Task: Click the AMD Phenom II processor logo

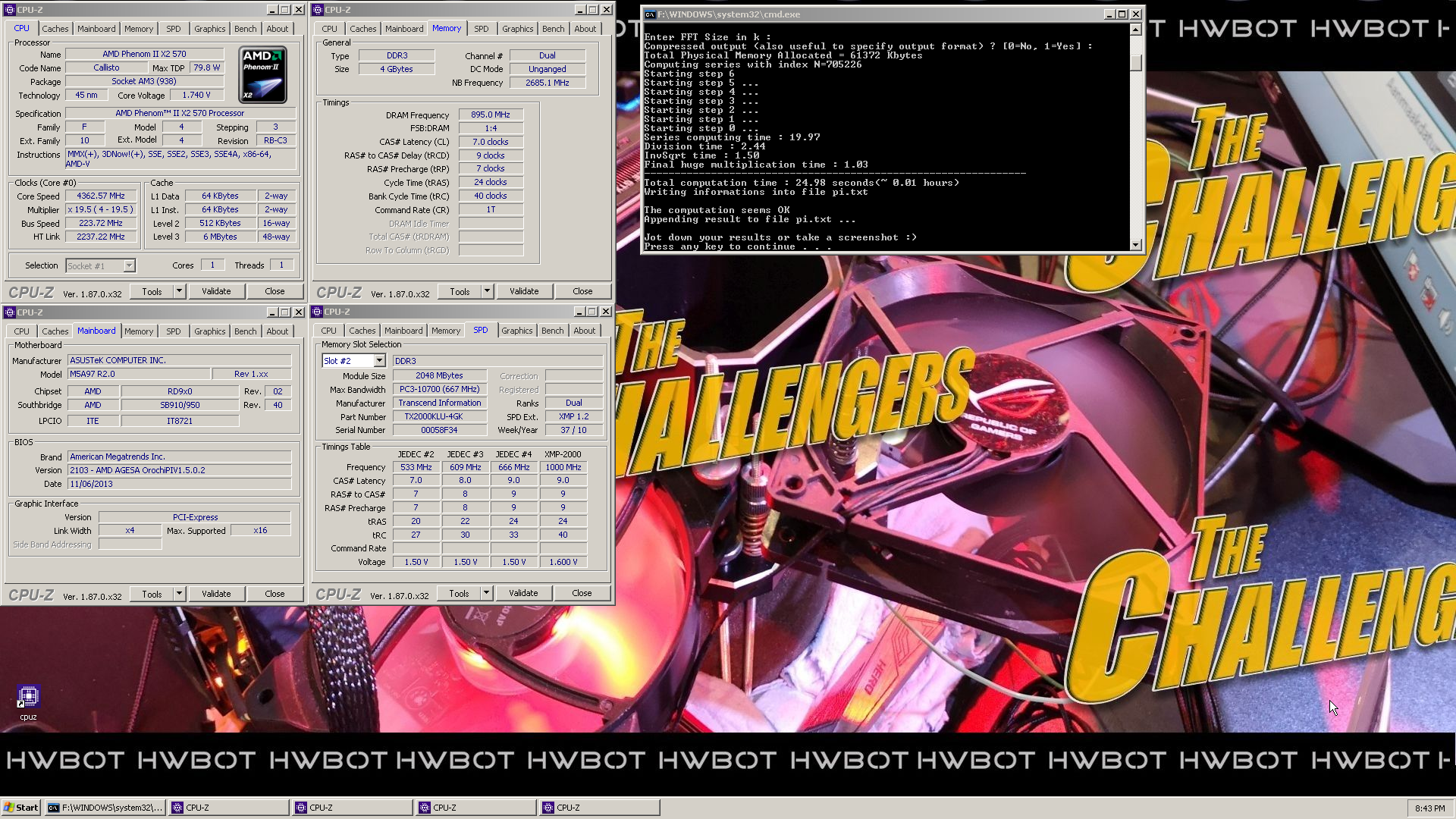Action: point(262,75)
